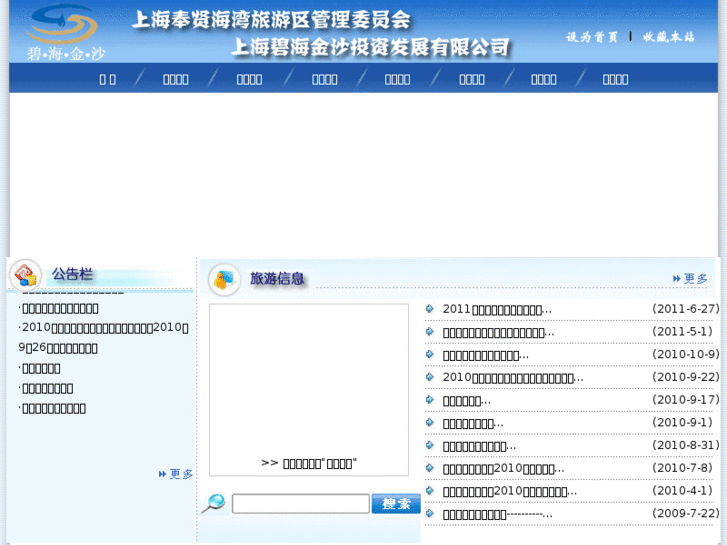The height and width of the screenshot is (545, 727).
Task: Click bullet icon of the 2010-7-8 news row
Action: point(430,468)
